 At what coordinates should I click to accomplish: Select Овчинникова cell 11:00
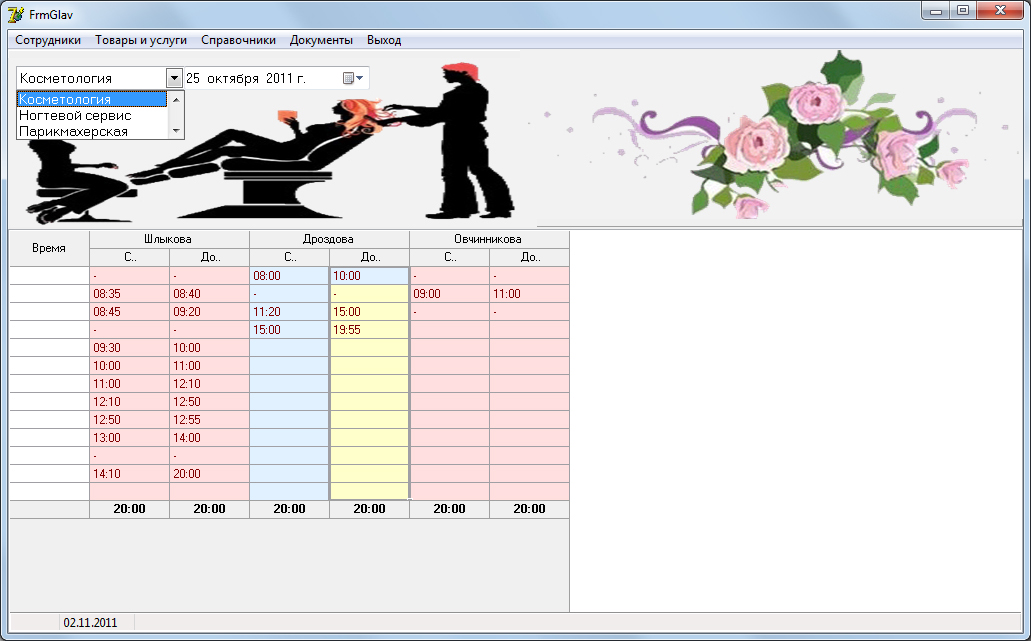(529, 294)
